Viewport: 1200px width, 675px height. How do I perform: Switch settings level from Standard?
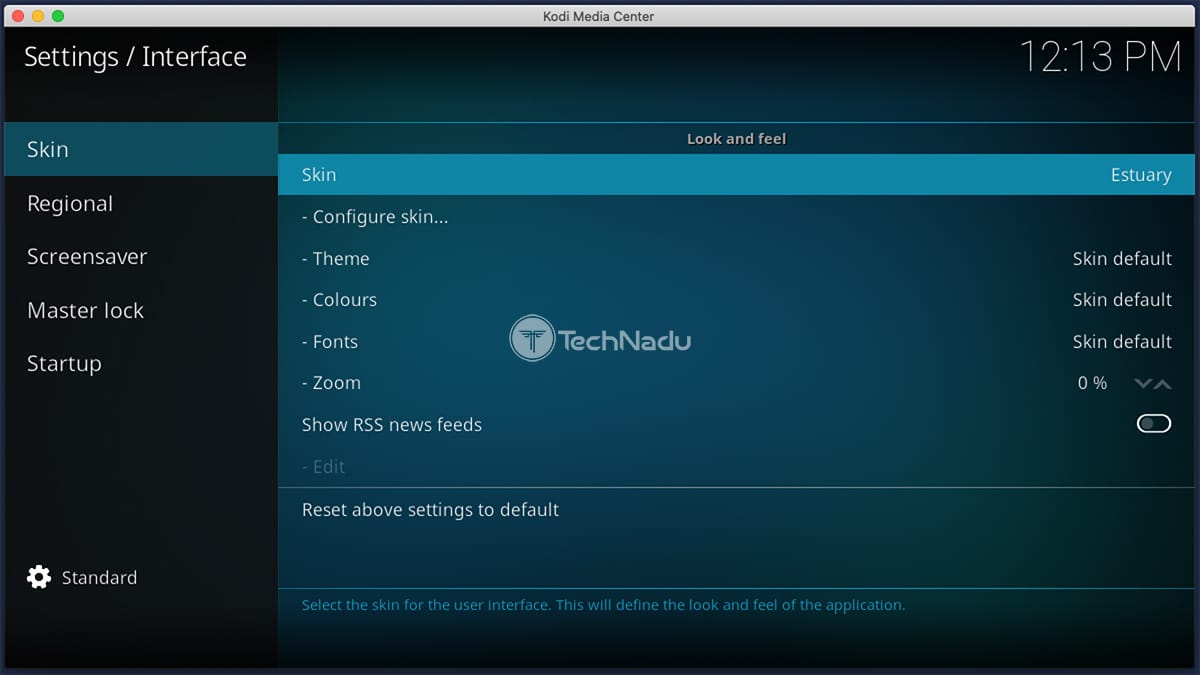click(x=82, y=577)
